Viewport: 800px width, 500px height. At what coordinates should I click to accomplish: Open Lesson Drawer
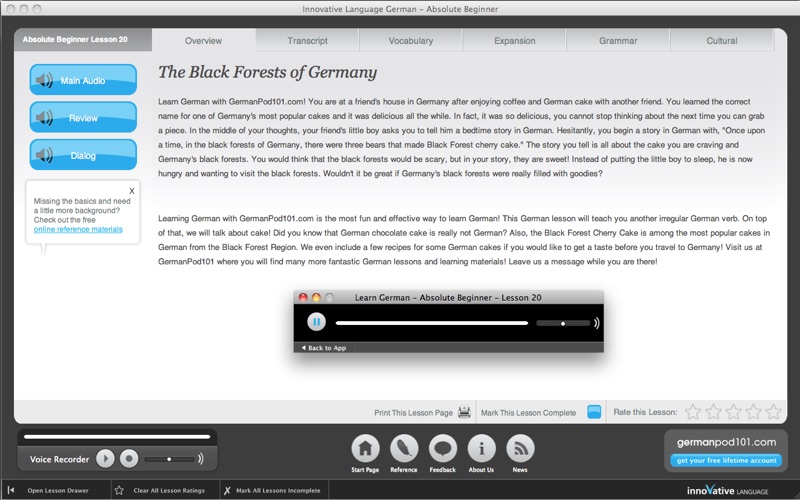[58, 490]
